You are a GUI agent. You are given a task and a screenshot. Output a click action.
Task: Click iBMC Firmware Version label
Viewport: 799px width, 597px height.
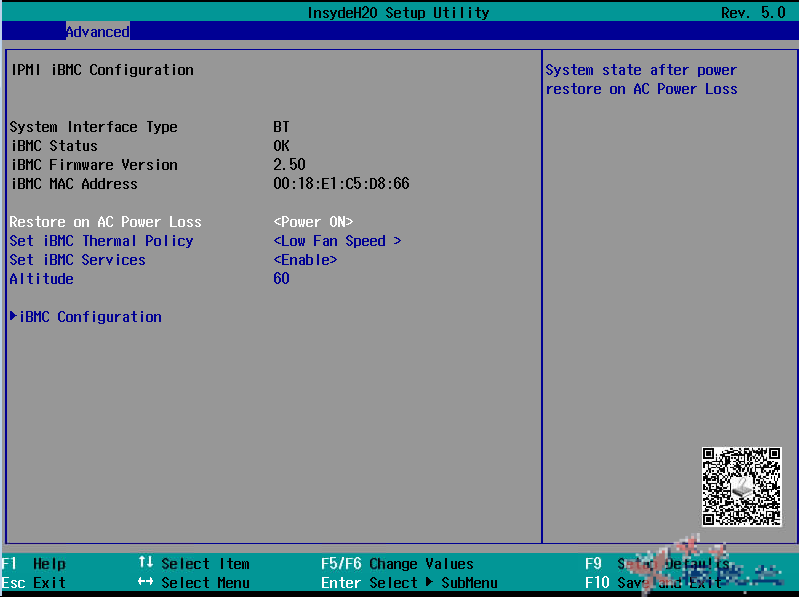pyautogui.click(x=94, y=165)
